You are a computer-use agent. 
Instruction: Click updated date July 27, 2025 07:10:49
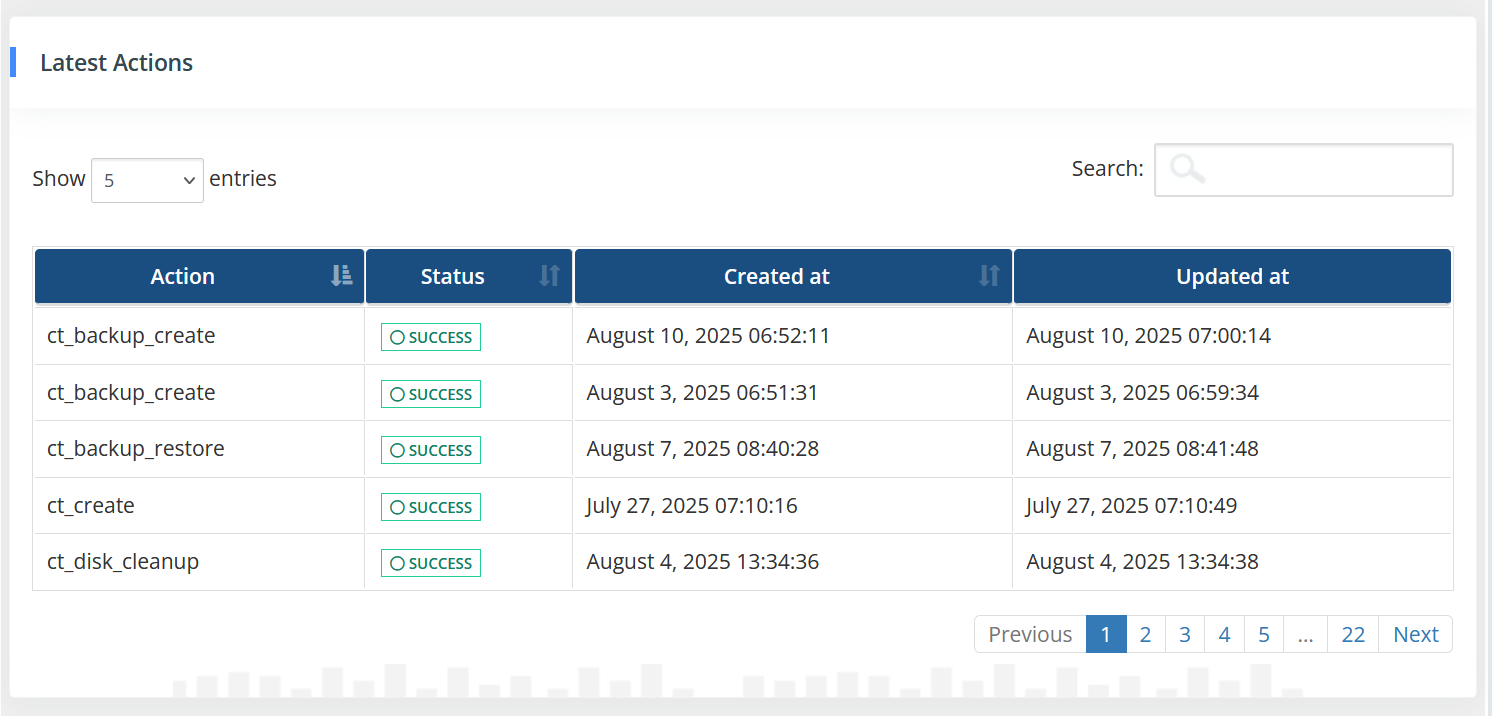[1132, 506]
